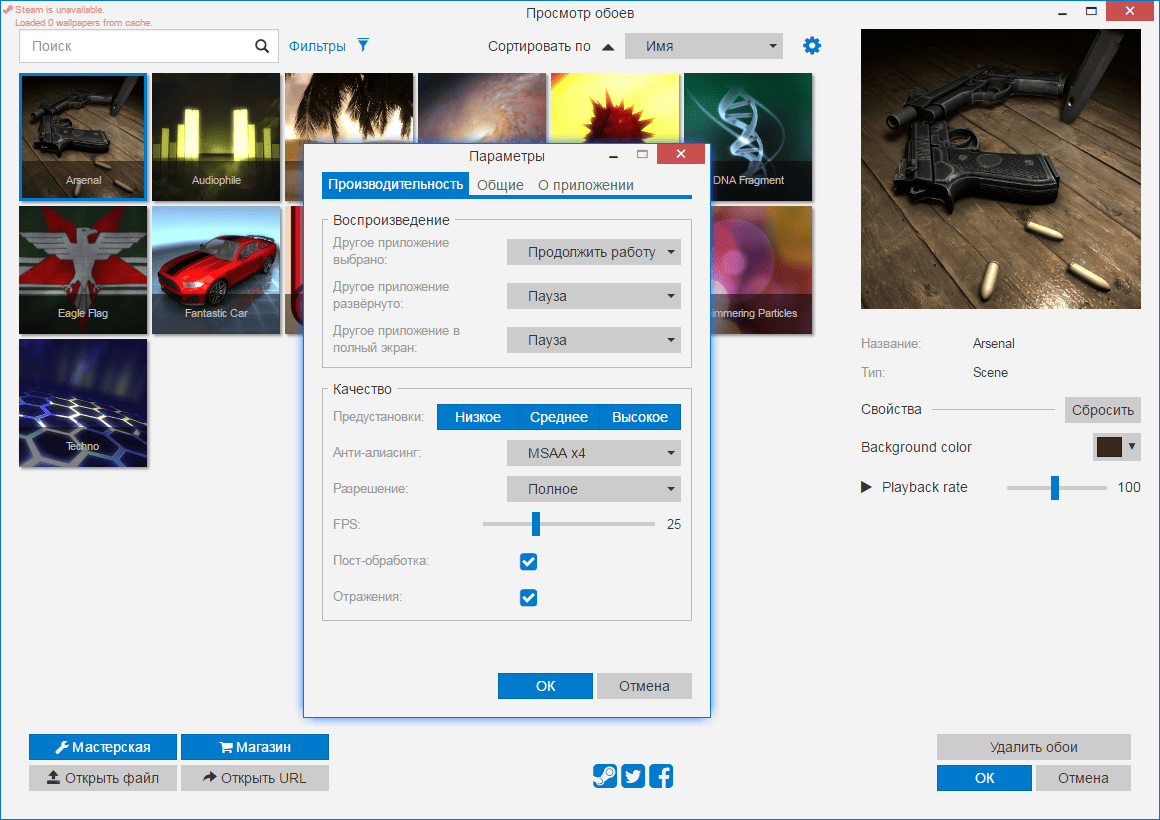The image size is (1160, 820).
Task: Click the Мастерская button
Action: 103,747
